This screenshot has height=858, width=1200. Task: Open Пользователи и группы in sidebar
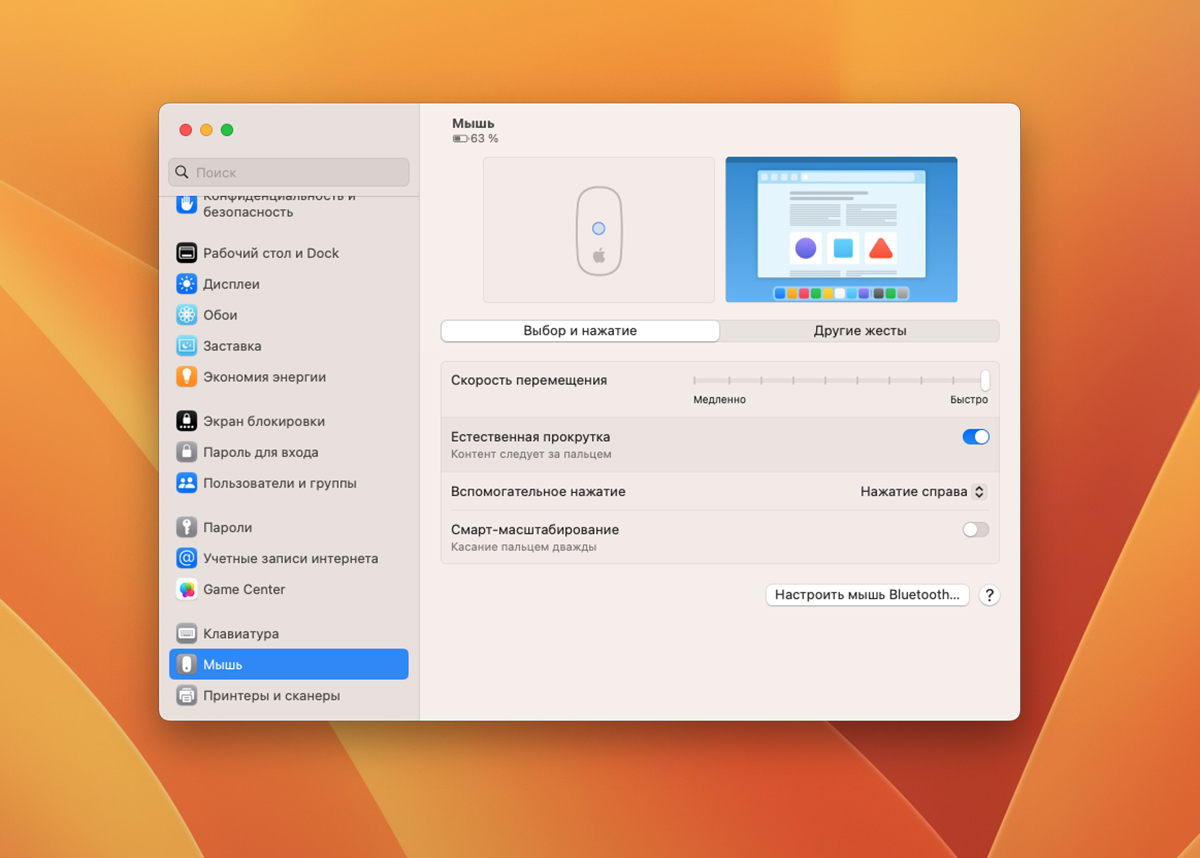tap(279, 483)
